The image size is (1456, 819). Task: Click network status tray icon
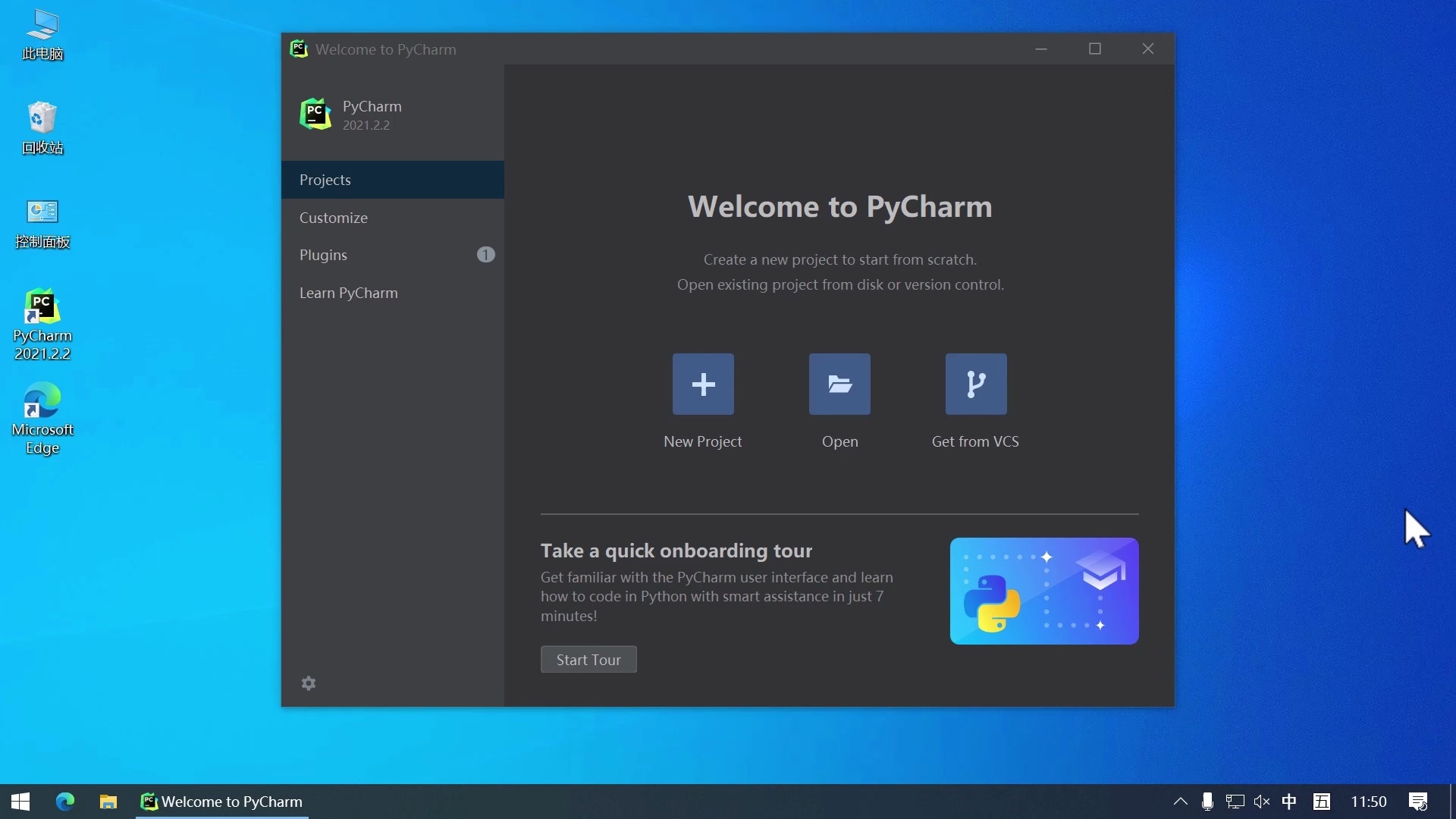pos(1235,801)
